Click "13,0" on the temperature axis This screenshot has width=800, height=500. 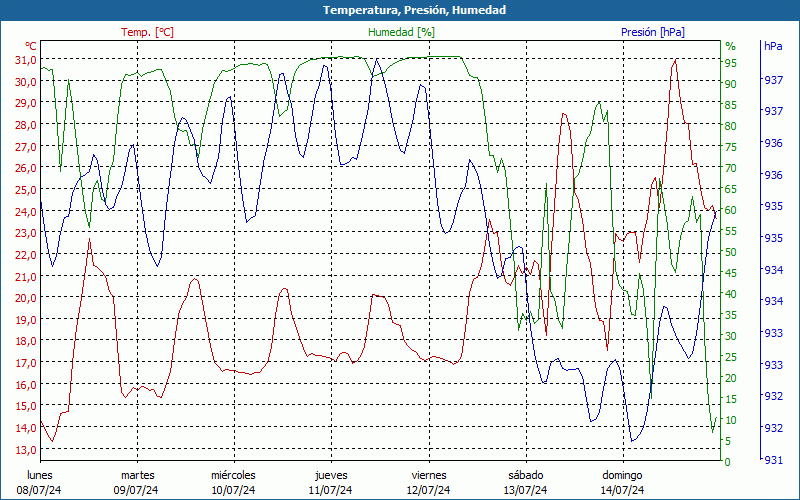click(26, 449)
